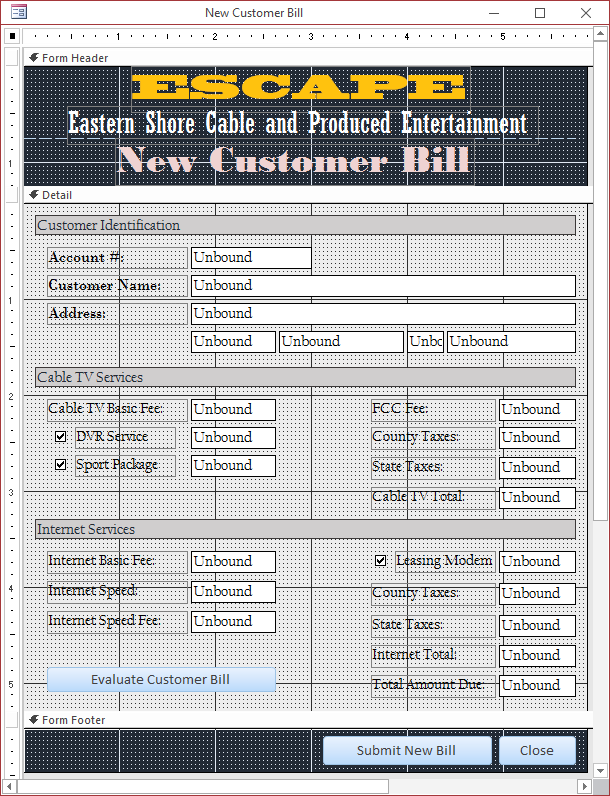Click the horizontal scrollbar left arrow
610x796 pixels.
[x=10, y=786]
